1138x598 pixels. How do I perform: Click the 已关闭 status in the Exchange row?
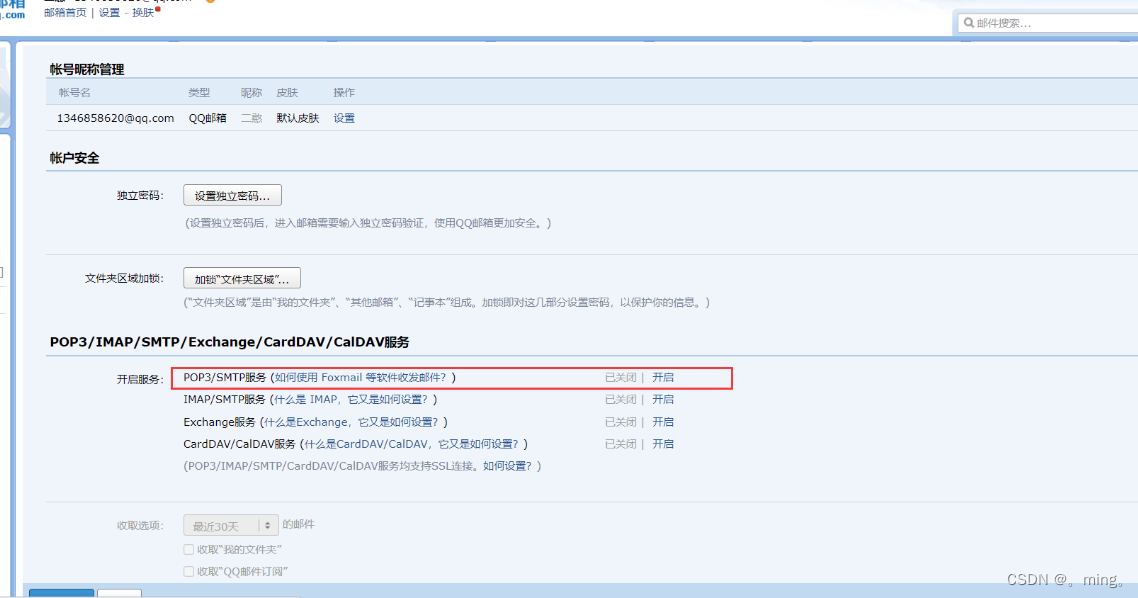point(621,422)
